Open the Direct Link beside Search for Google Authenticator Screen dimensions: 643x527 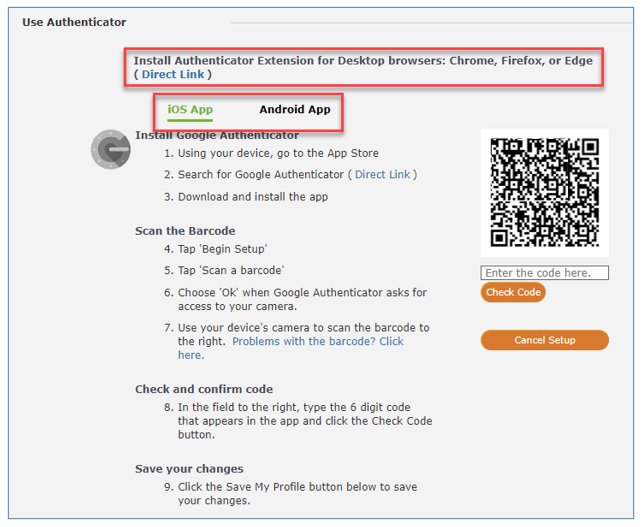pyautogui.click(x=382, y=175)
